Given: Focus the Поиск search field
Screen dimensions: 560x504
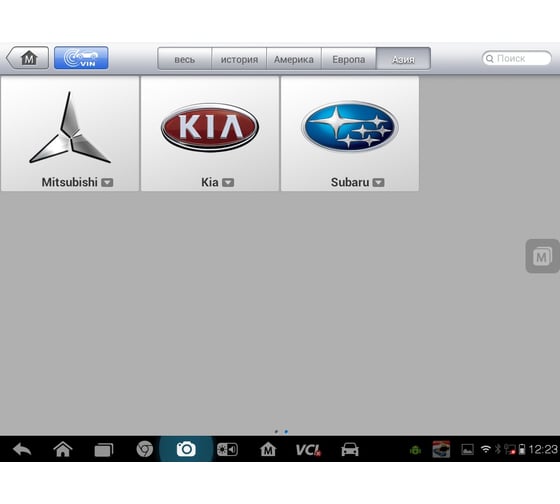Looking at the screenshot, I should (x=516, y=58).
